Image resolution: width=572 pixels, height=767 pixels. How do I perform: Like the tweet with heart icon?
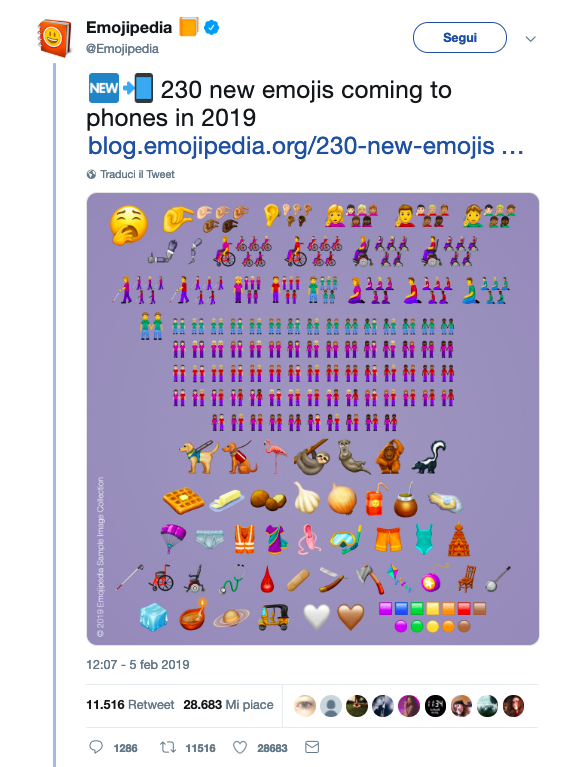coord(240,747)
